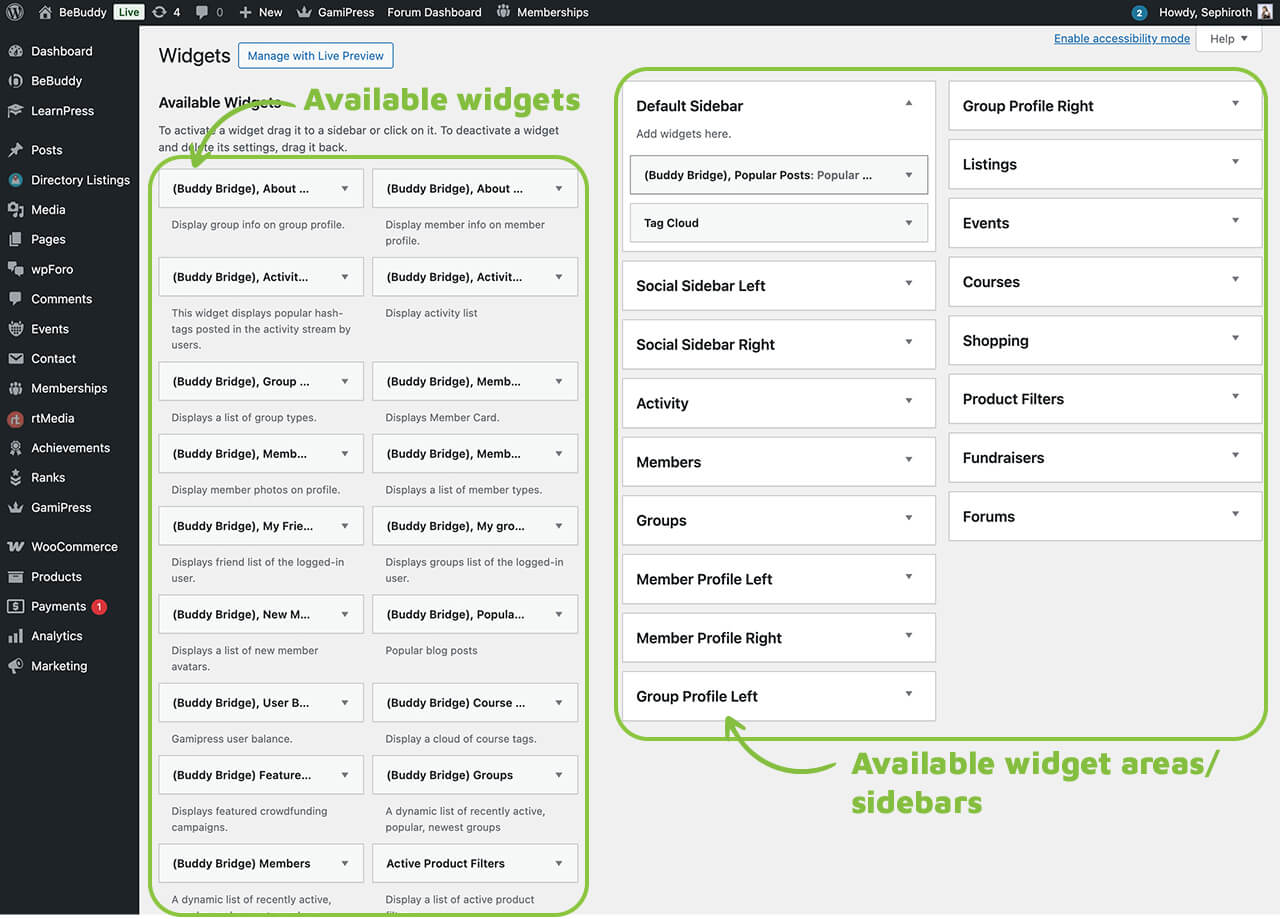
Task: Expand the Forums widget area
Action: pos(1235,515)
